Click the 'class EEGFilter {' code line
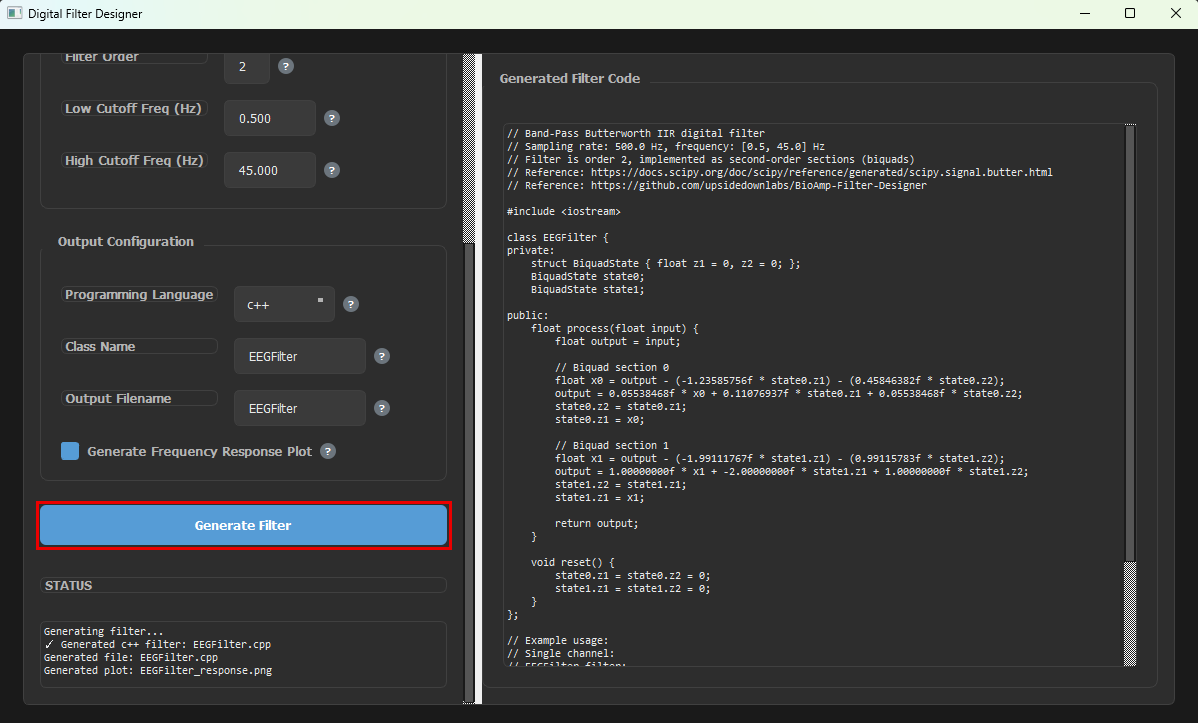The image size is (1198, 723). 558,238
